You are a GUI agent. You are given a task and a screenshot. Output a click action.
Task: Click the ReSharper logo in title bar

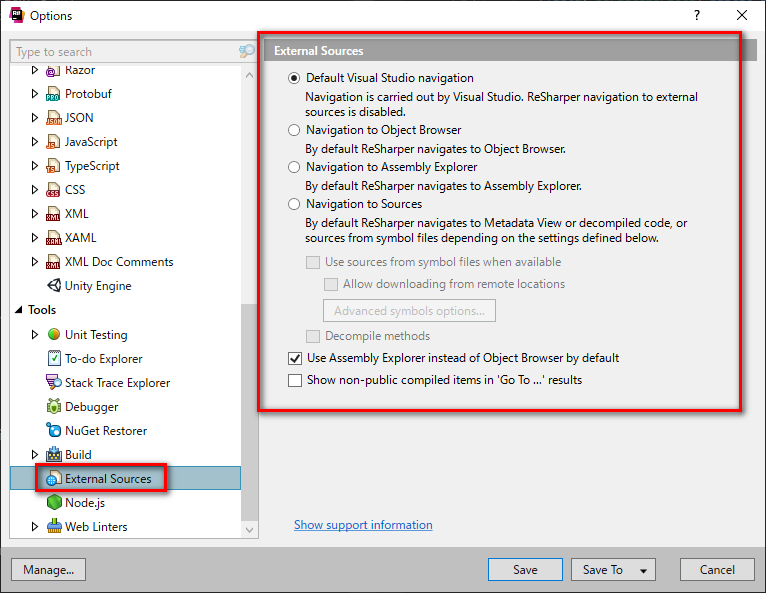click(17, 15)
